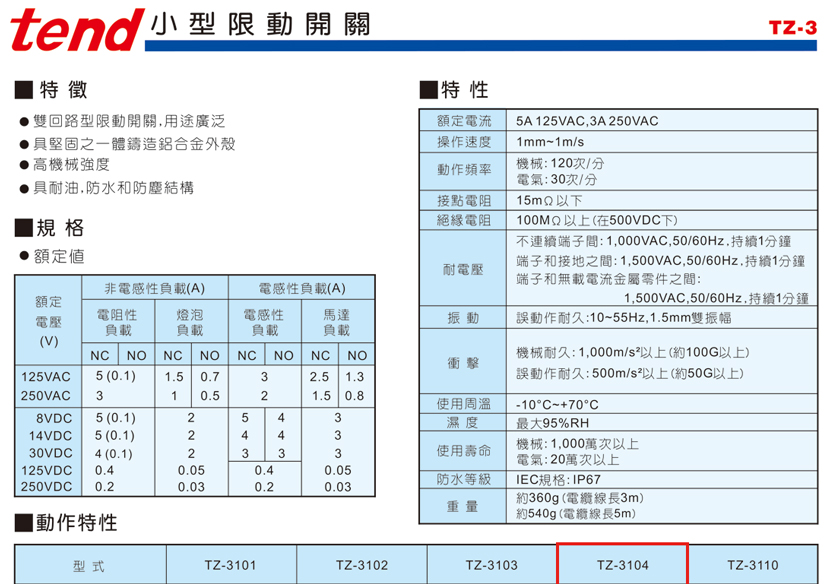Viewport: 830px width, 584px height.
Task: Click the 額定電流 row label
Action: (464, 121)
